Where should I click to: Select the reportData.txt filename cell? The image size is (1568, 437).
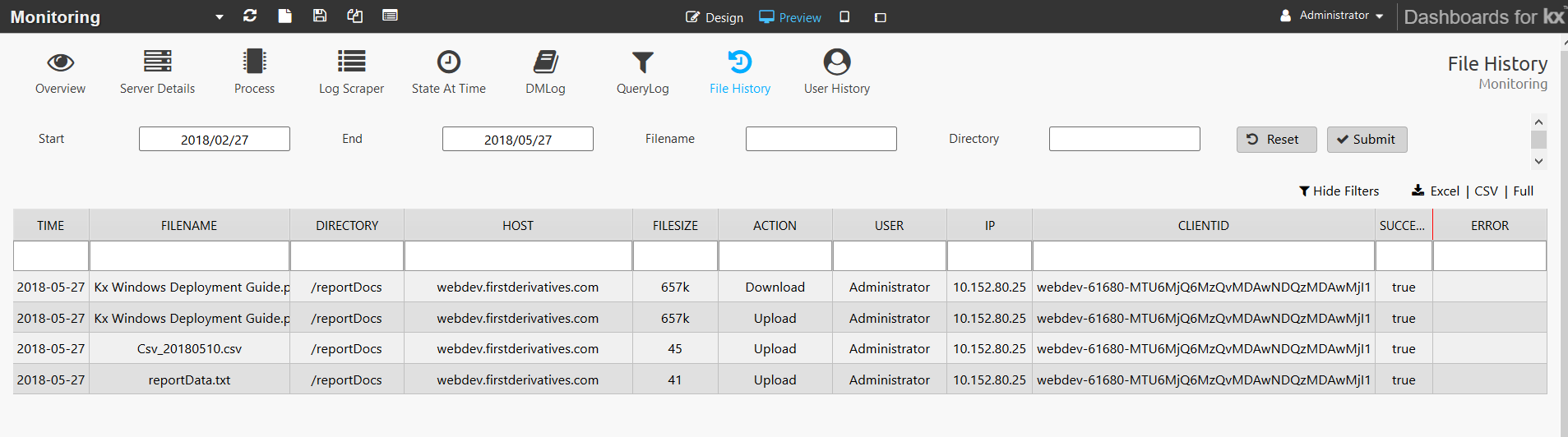189,379
